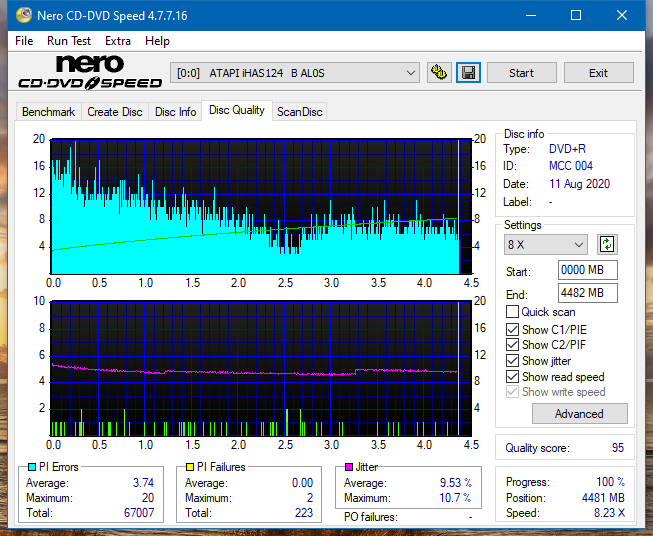Click jitter average 9.53 %
Screen dimensions: 653x536
click(x=456, y=483)
